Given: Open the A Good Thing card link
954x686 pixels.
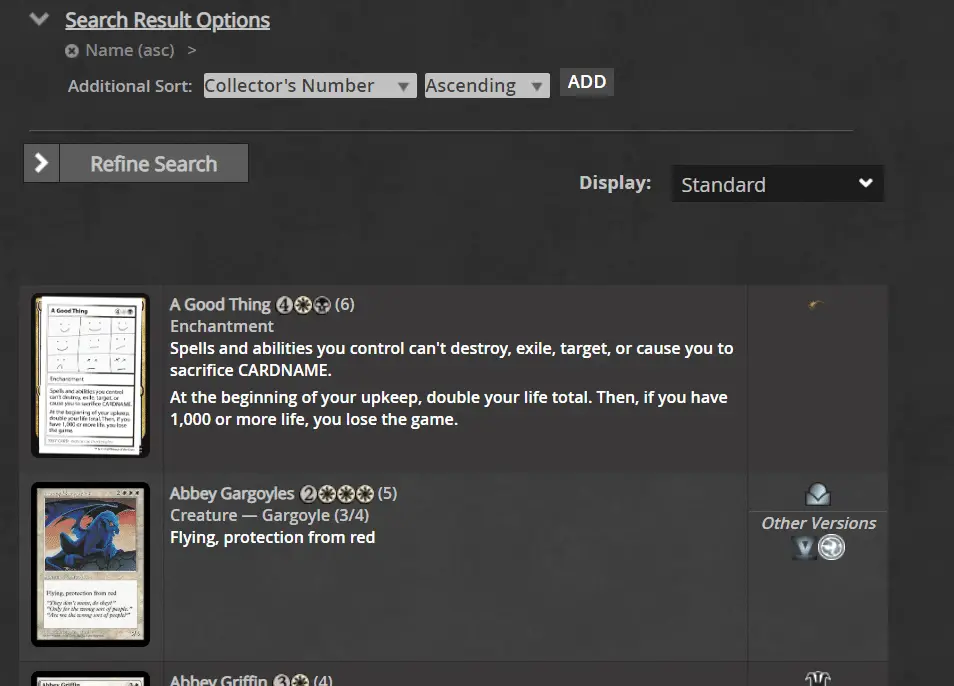Looking at the screenshot, I should [x=220, y=304].
